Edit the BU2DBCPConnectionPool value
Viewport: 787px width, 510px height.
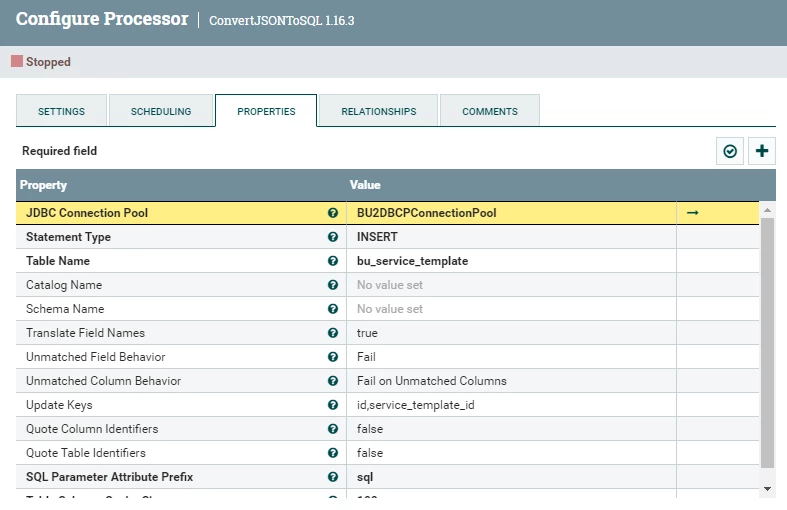coord(511,213)
